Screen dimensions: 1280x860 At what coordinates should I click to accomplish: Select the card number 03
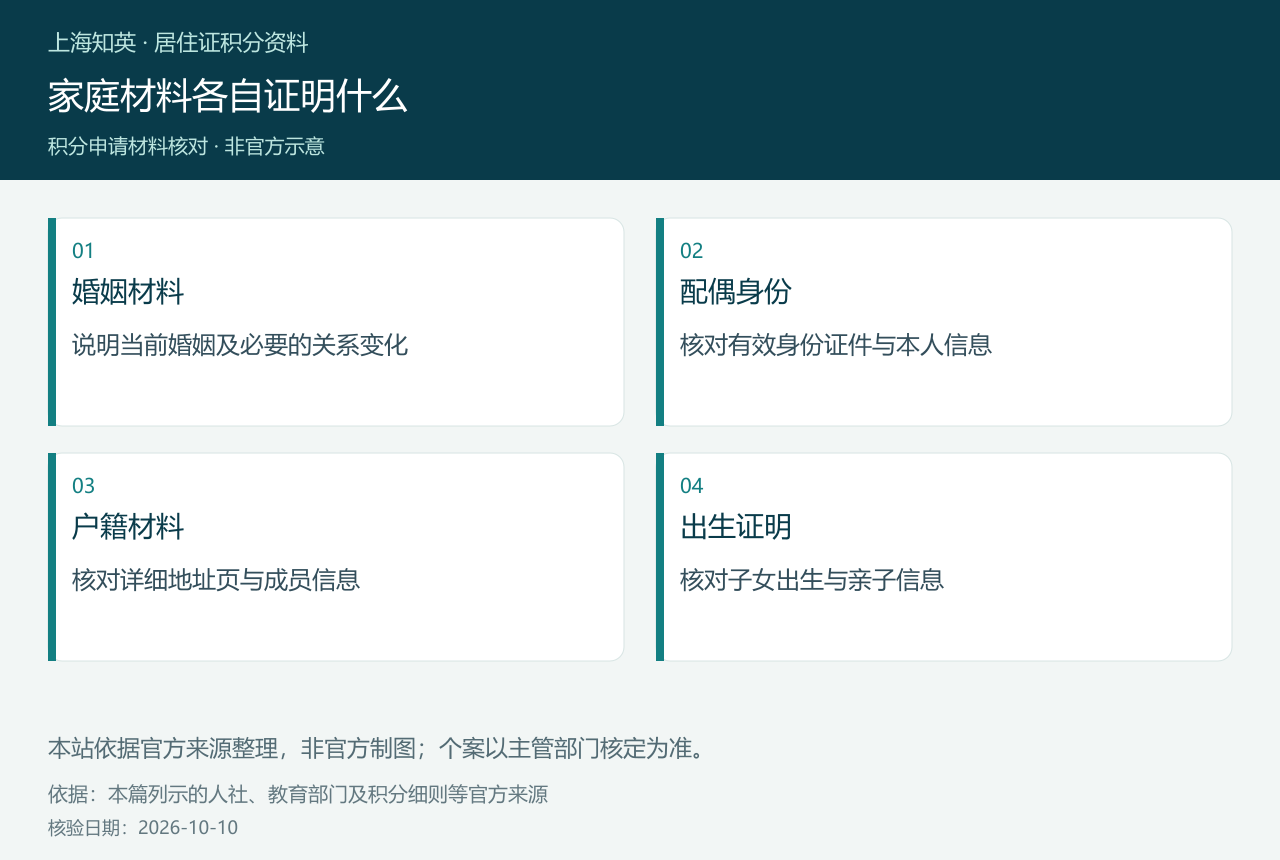(84, 486)
